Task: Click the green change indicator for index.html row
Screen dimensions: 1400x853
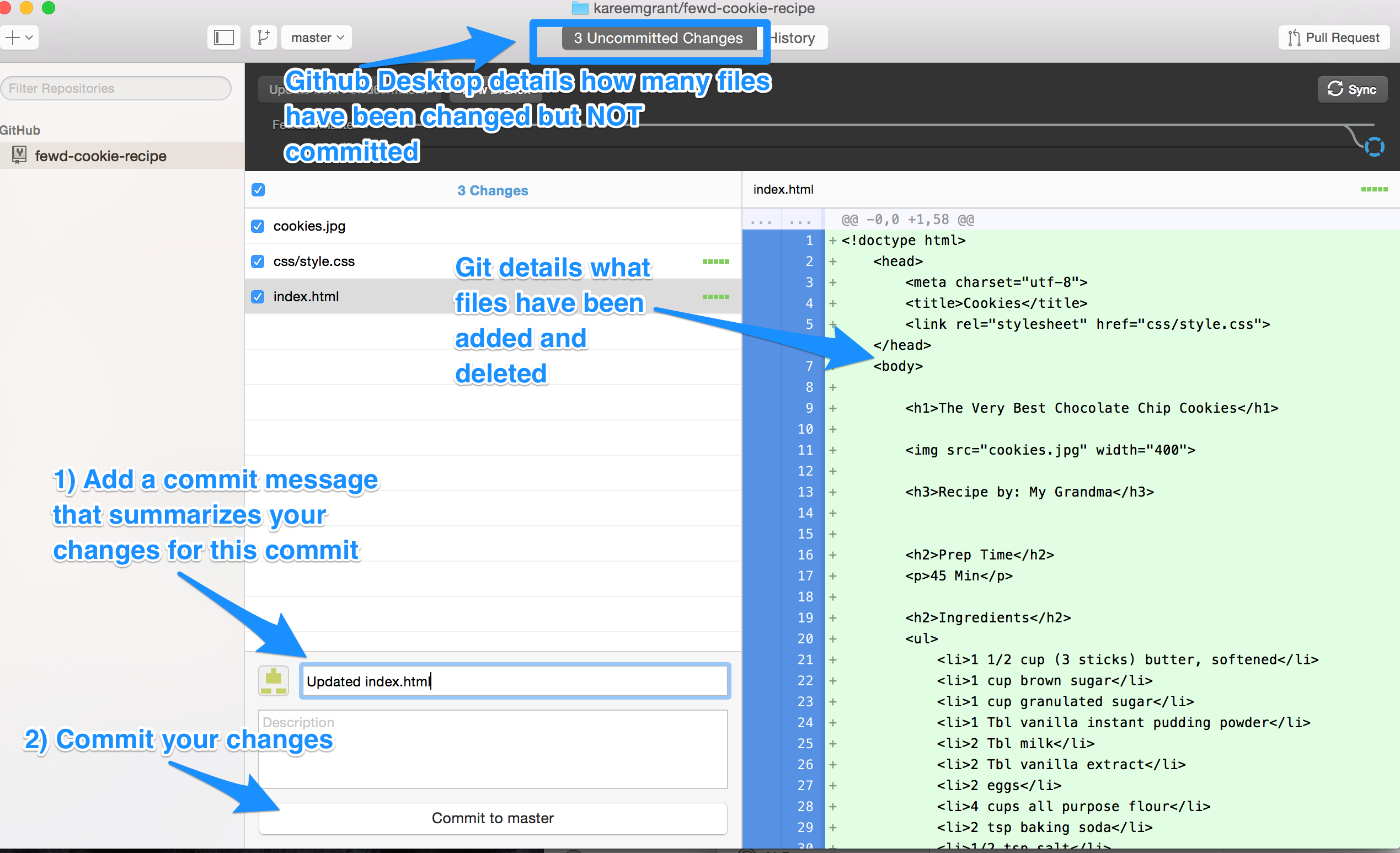Action: tap(716, 297)
